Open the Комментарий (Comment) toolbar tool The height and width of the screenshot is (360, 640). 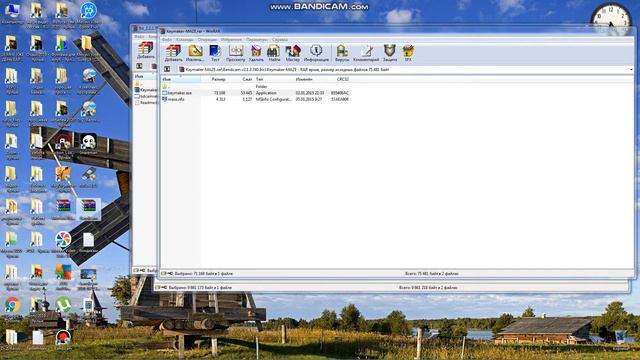coord(366,53)
